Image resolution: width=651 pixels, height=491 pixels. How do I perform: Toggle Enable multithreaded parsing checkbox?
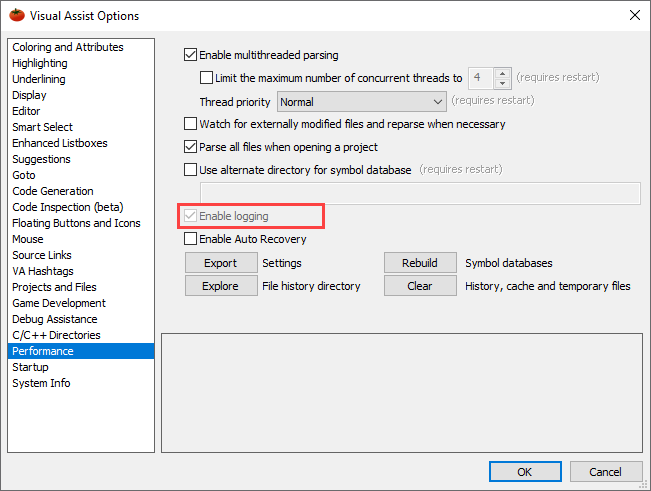click(191, 55)
